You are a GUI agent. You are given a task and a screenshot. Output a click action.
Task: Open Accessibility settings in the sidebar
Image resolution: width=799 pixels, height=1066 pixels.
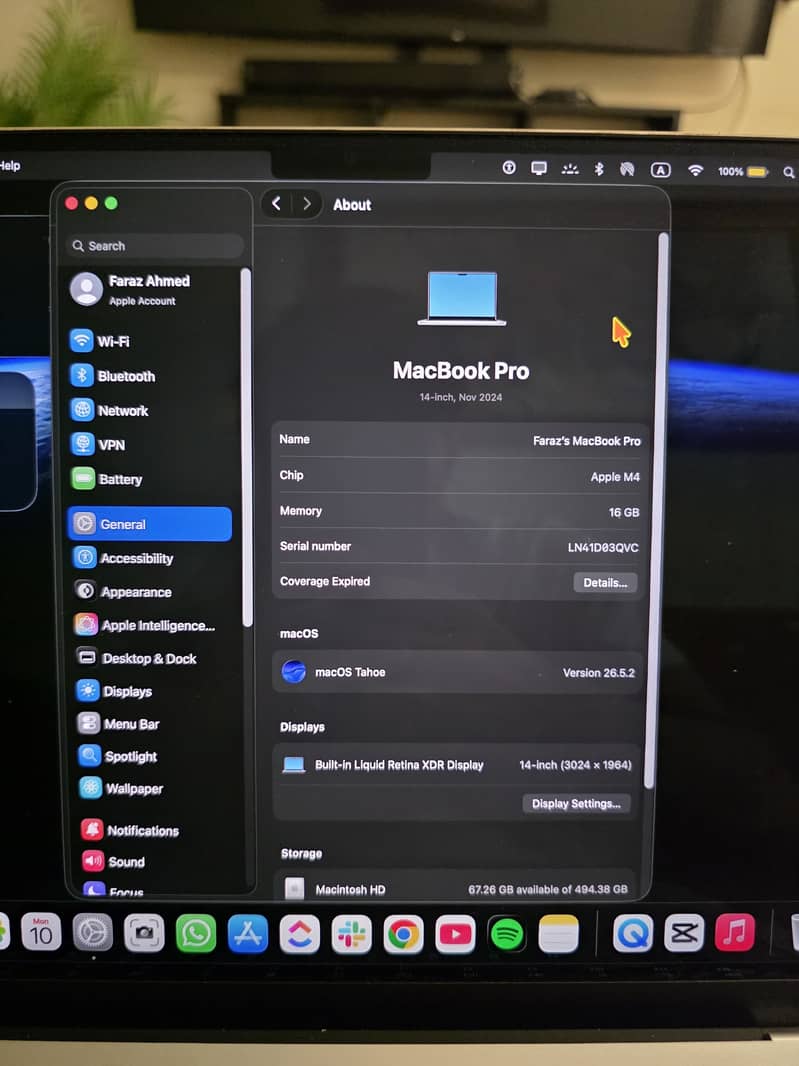[x=123, y=557]
